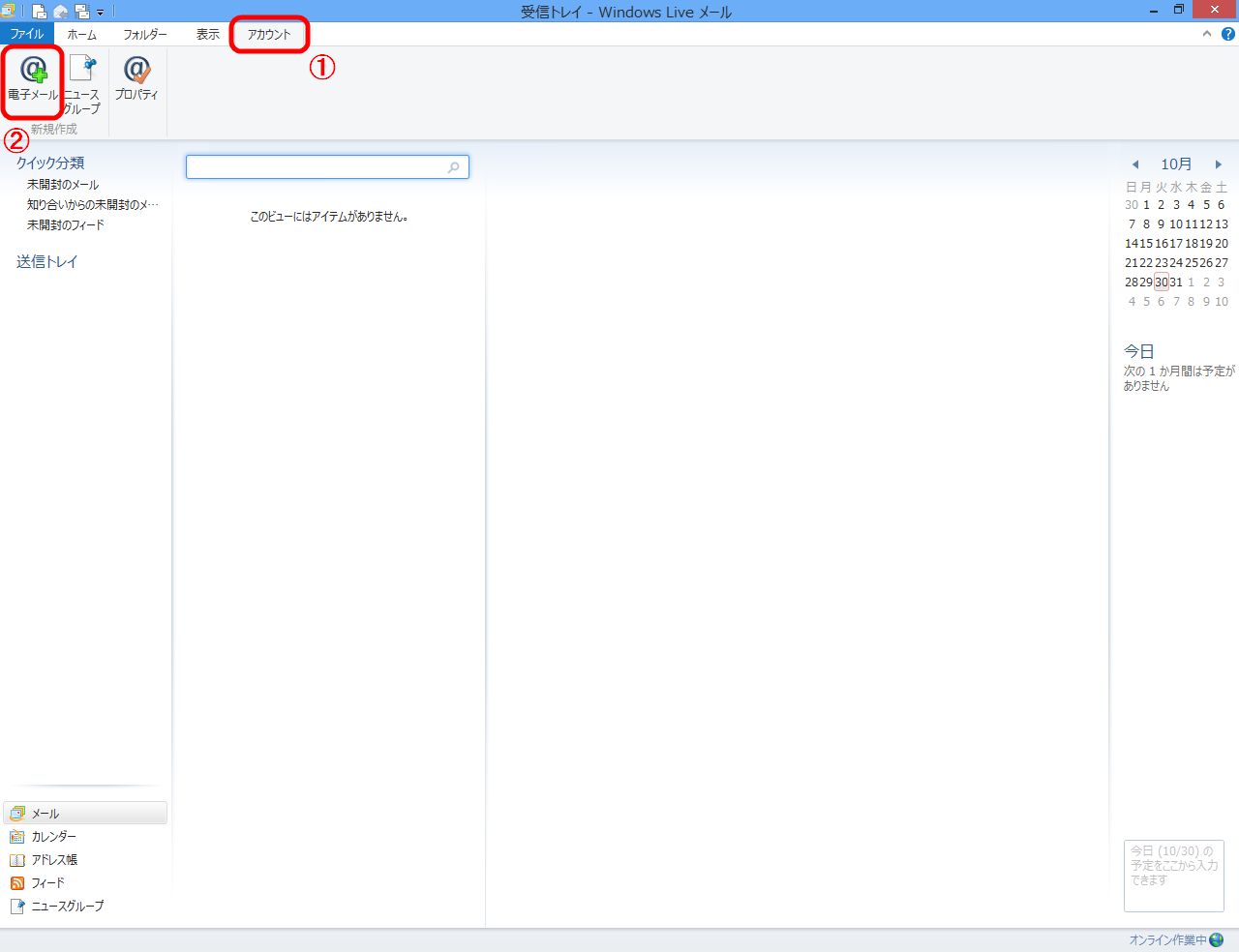Select today, 30, in the last October row
Viewport: 1239px width, 952px height.
[1162, 282]
